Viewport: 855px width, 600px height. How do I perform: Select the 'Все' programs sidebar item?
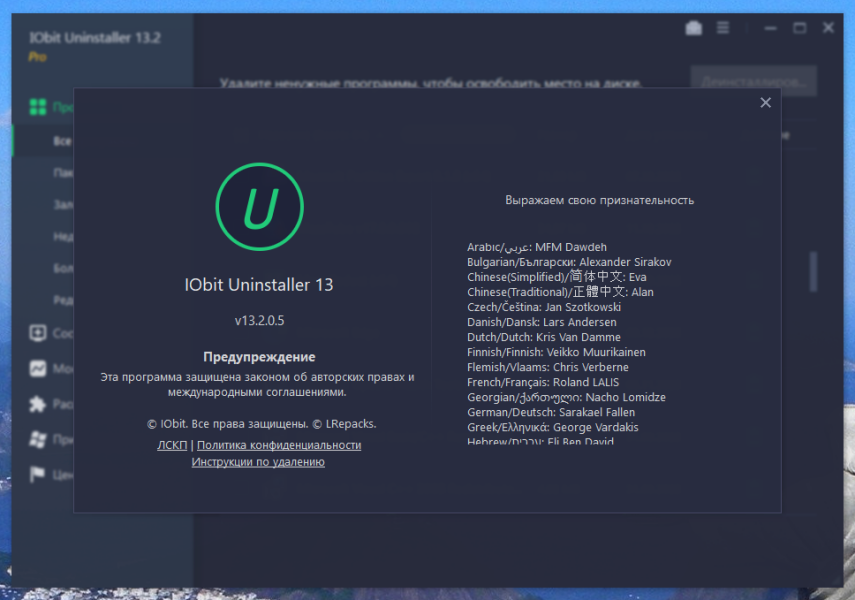62,141
